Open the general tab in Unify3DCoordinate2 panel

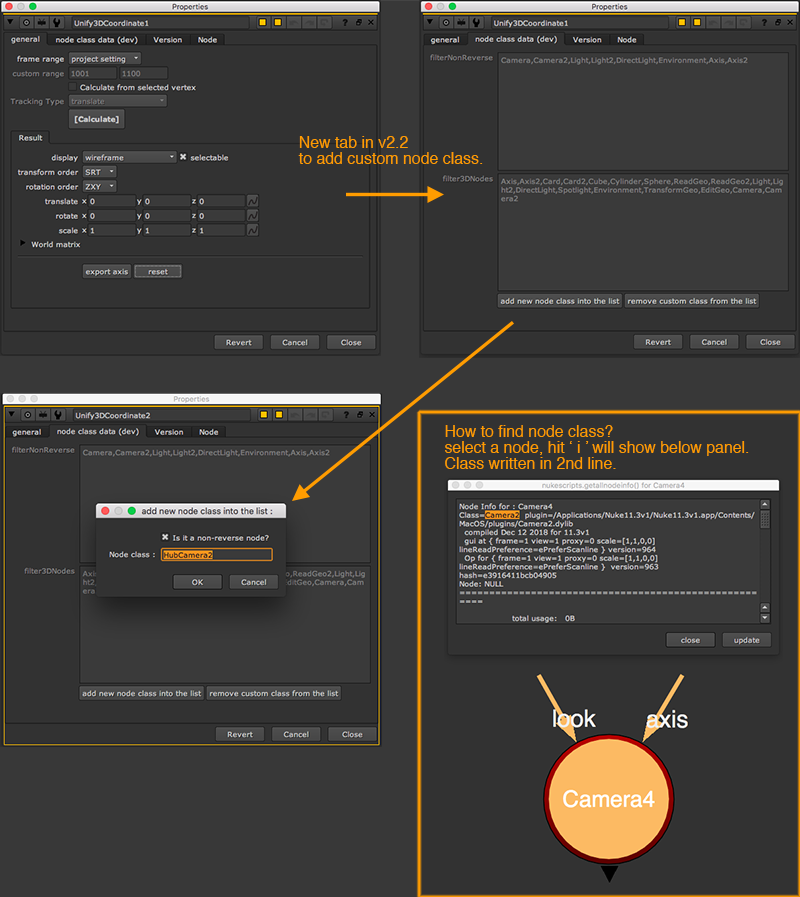27,432
